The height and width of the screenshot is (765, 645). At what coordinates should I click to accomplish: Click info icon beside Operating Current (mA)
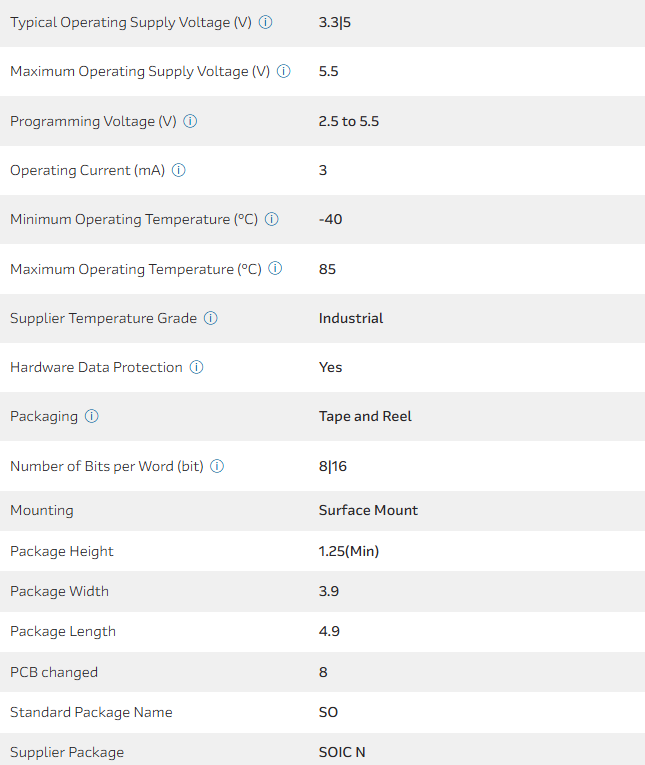[179, 170]
